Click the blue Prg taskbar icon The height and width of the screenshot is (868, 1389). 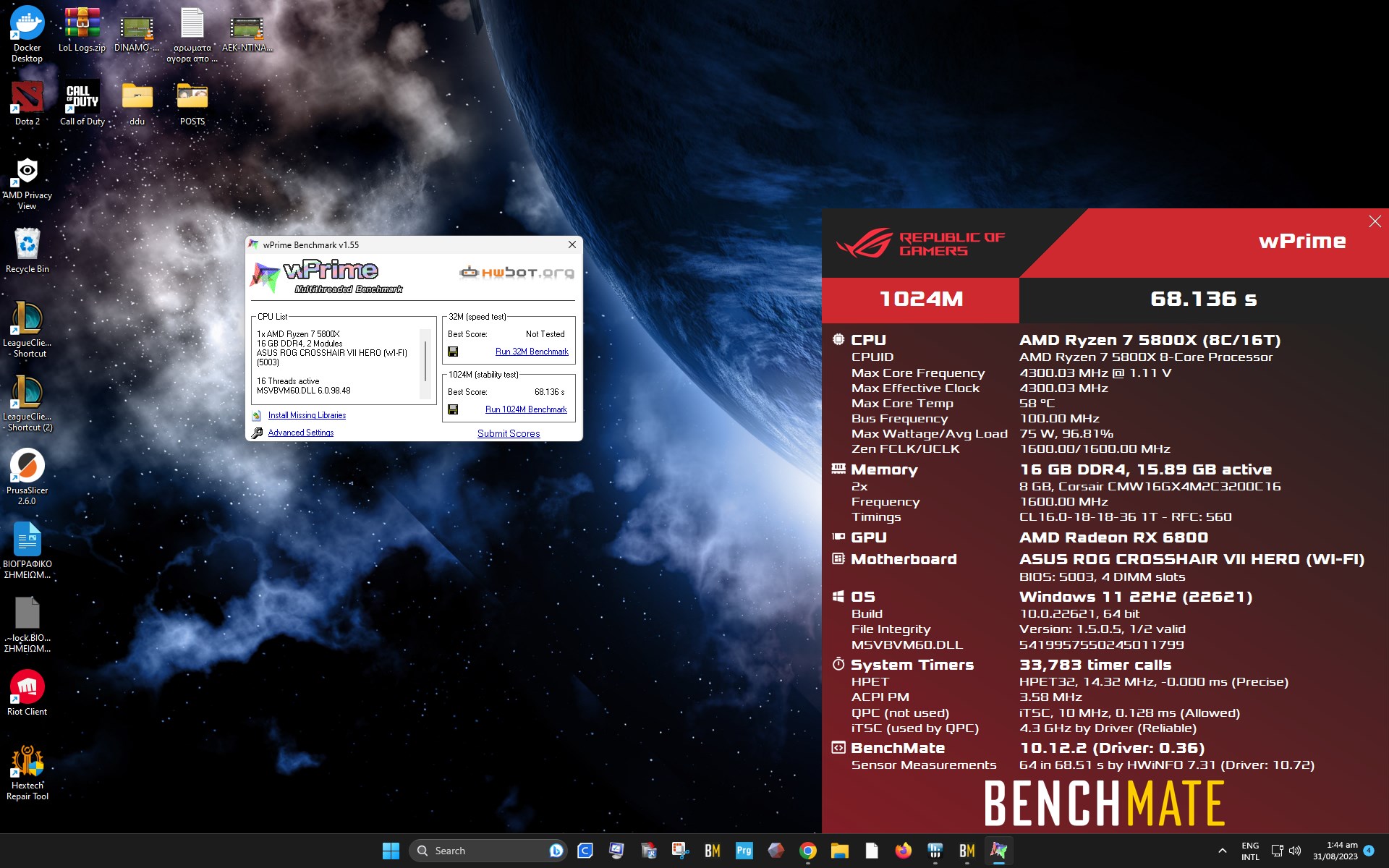pos(744,851)
